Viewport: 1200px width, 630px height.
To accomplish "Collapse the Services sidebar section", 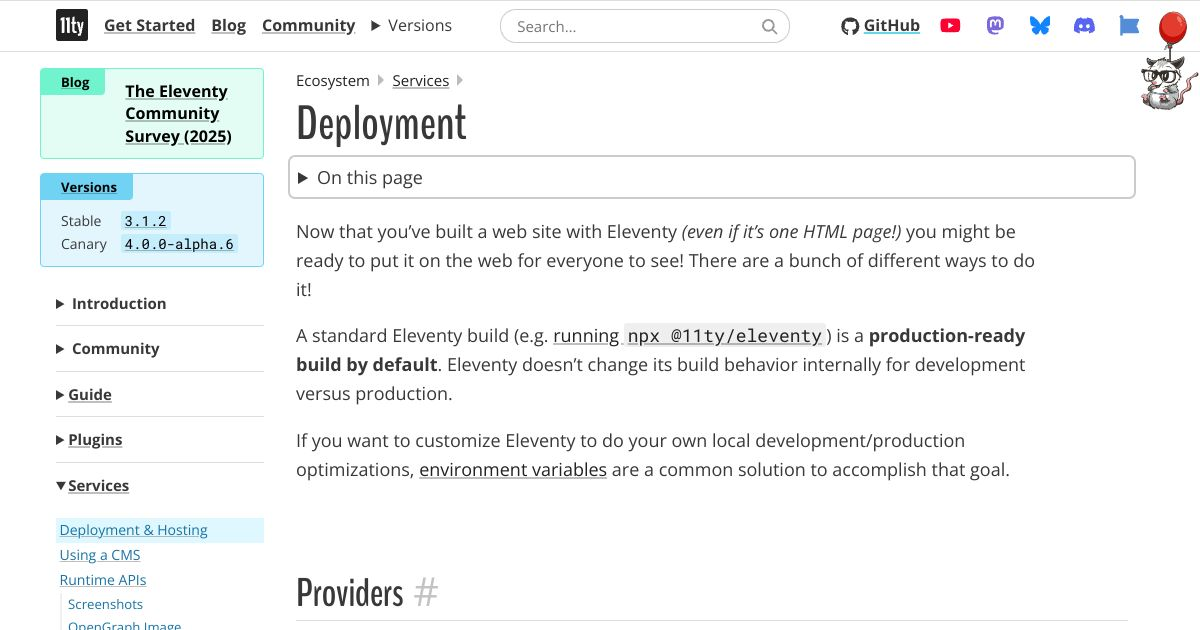I will (x=98, y=485).
